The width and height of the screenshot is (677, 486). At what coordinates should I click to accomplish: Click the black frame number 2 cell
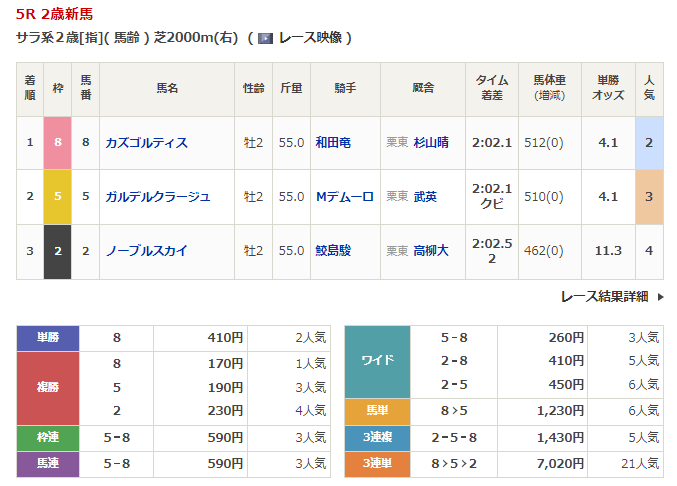click(58, 251)
